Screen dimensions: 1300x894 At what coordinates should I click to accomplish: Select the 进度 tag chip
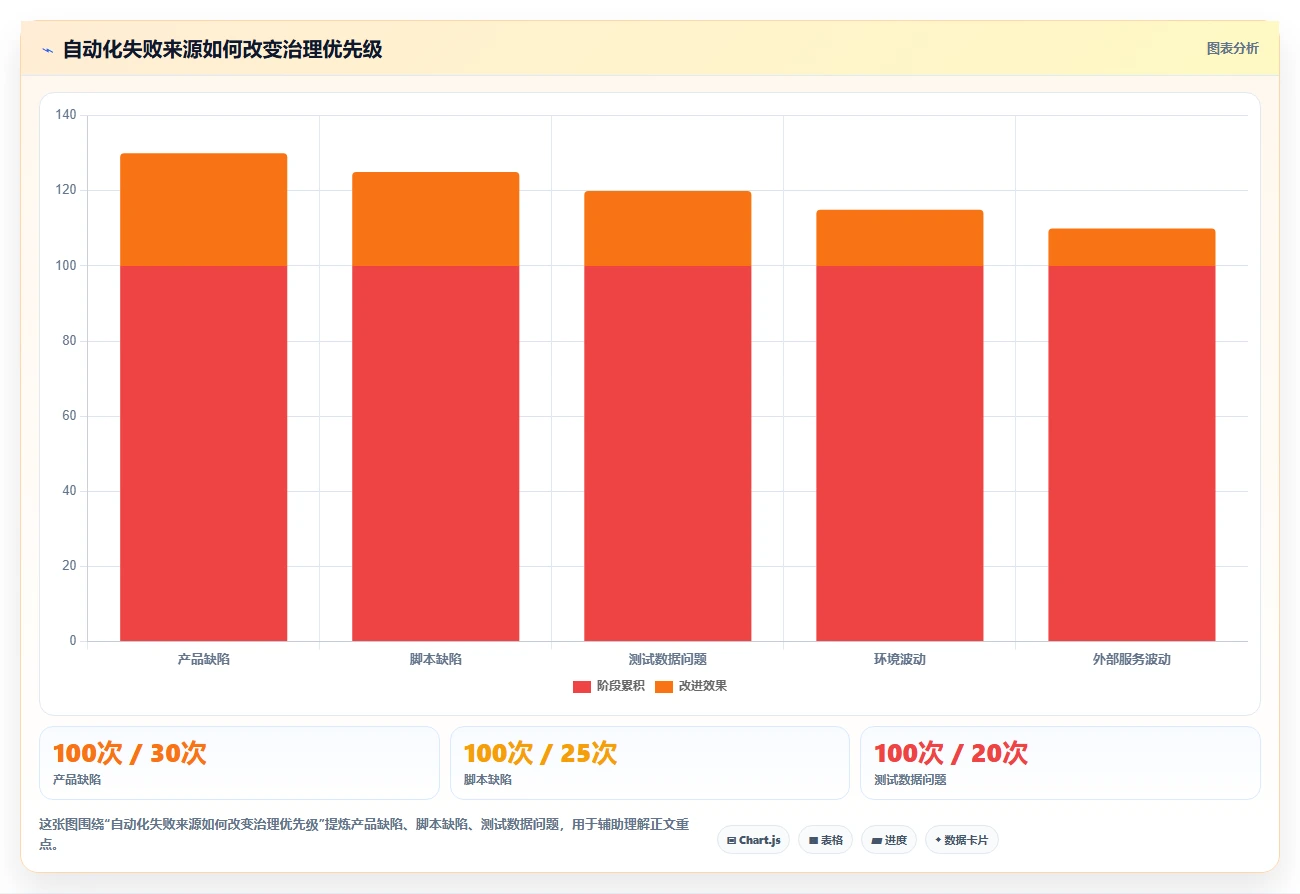[889, 840]
